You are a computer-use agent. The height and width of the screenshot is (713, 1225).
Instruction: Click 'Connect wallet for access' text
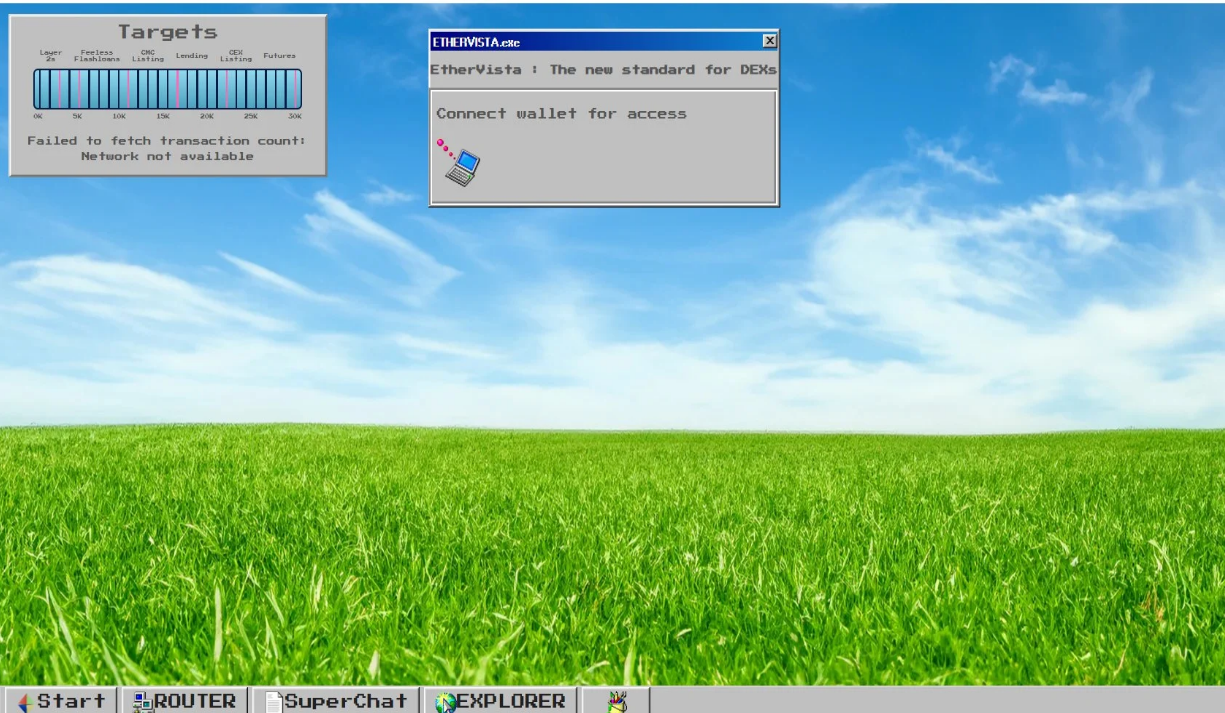pyautogui.click(x=561, y=114)
